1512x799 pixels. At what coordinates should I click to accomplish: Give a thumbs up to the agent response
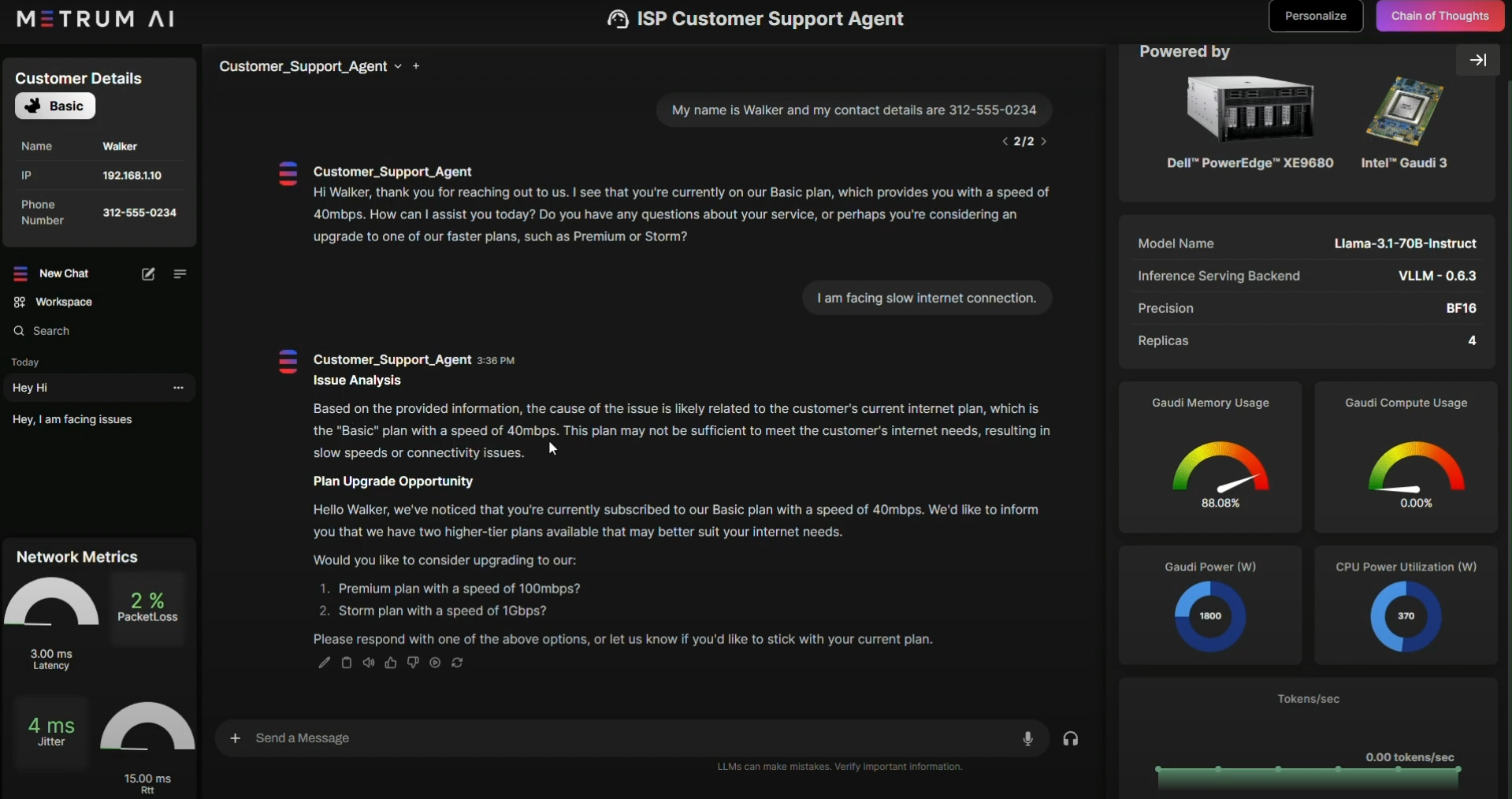[x=391, y=663]
